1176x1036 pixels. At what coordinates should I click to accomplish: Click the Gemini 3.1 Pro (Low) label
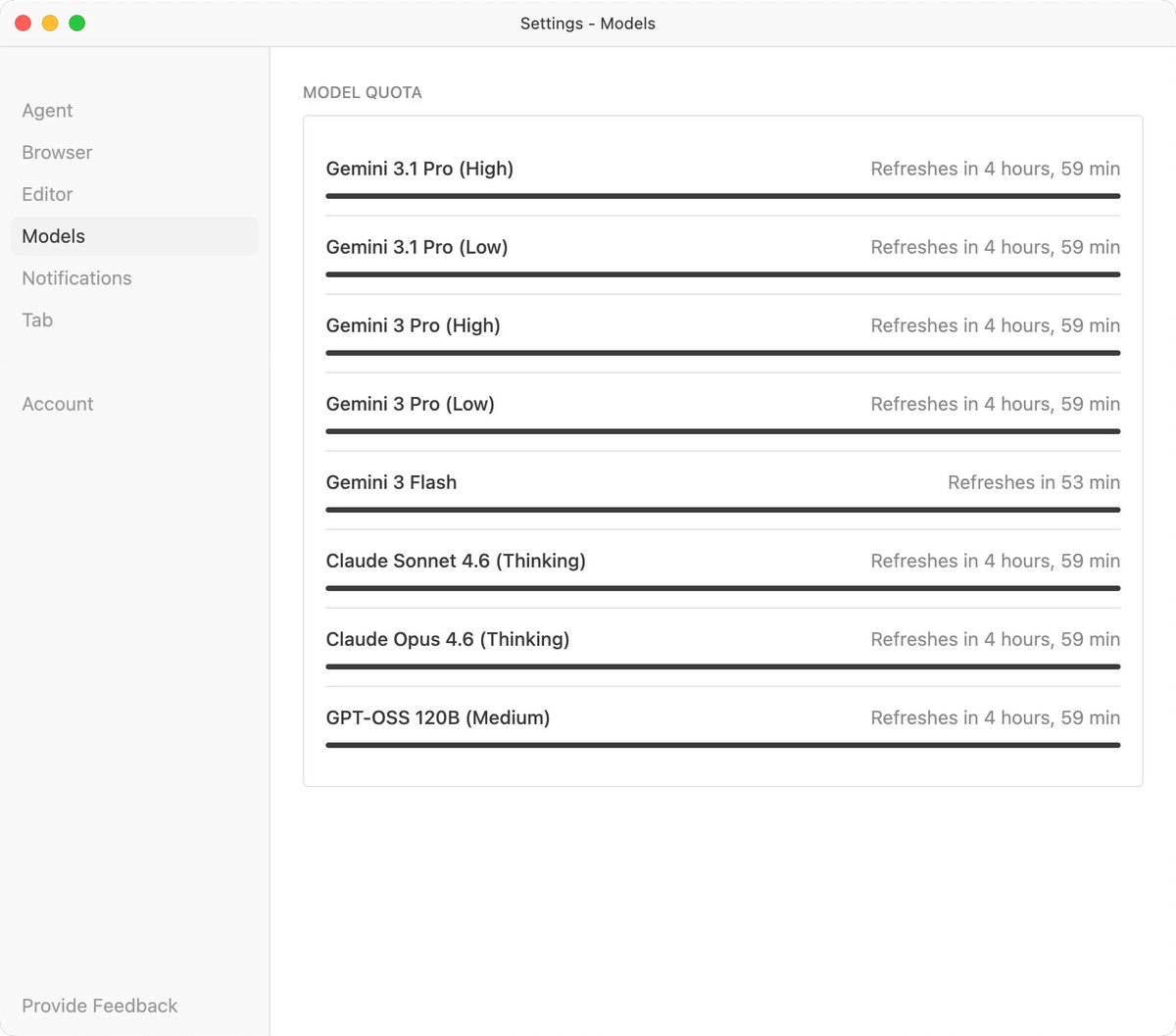click(416, 247)
